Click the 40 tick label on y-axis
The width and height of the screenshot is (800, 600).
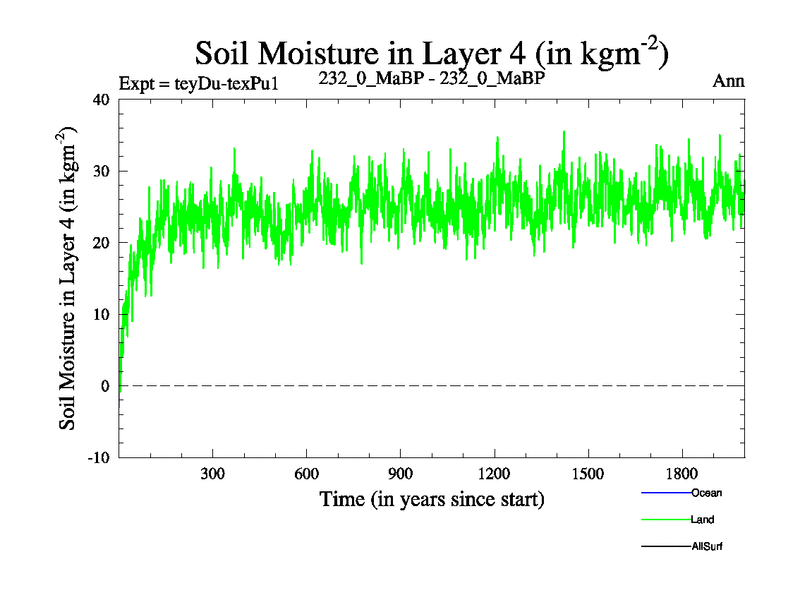(x=100, y=99)
